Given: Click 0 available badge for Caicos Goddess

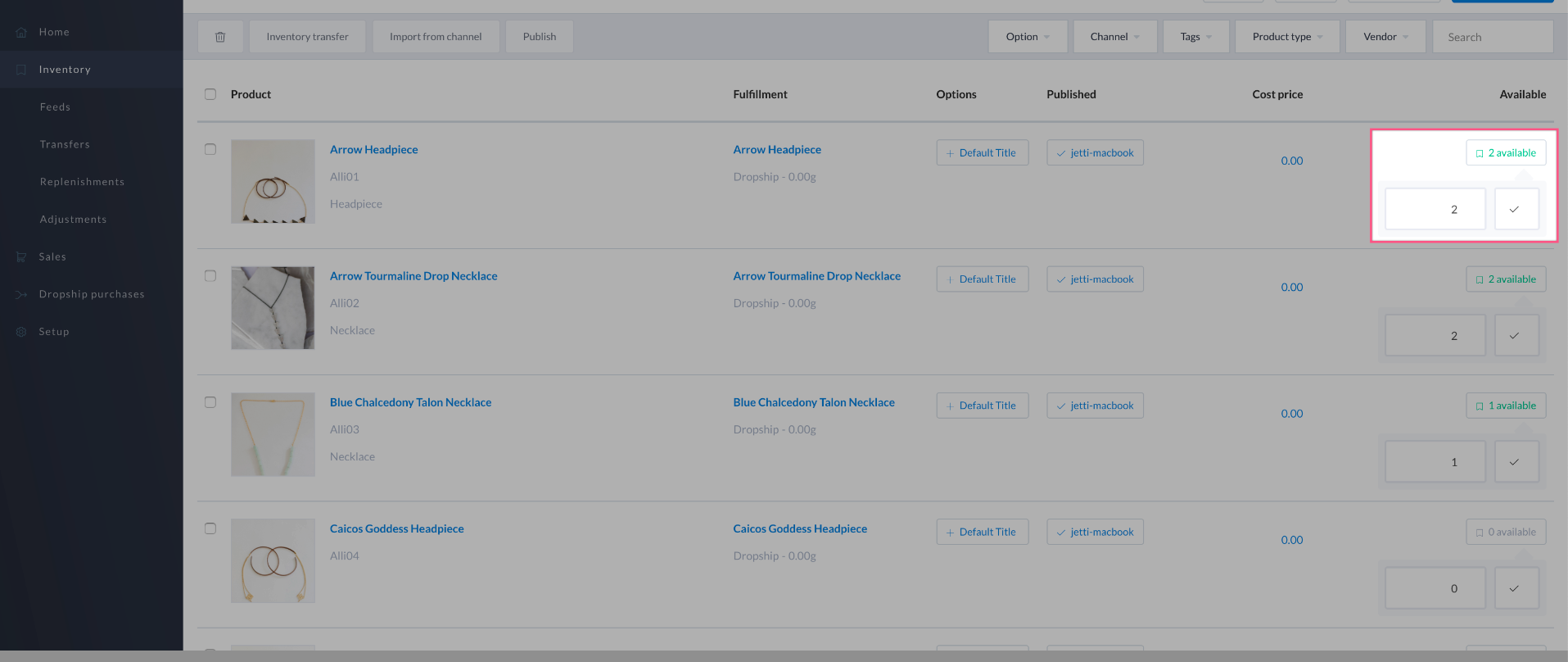Looking at the screenshot, I should point(1506,532).
